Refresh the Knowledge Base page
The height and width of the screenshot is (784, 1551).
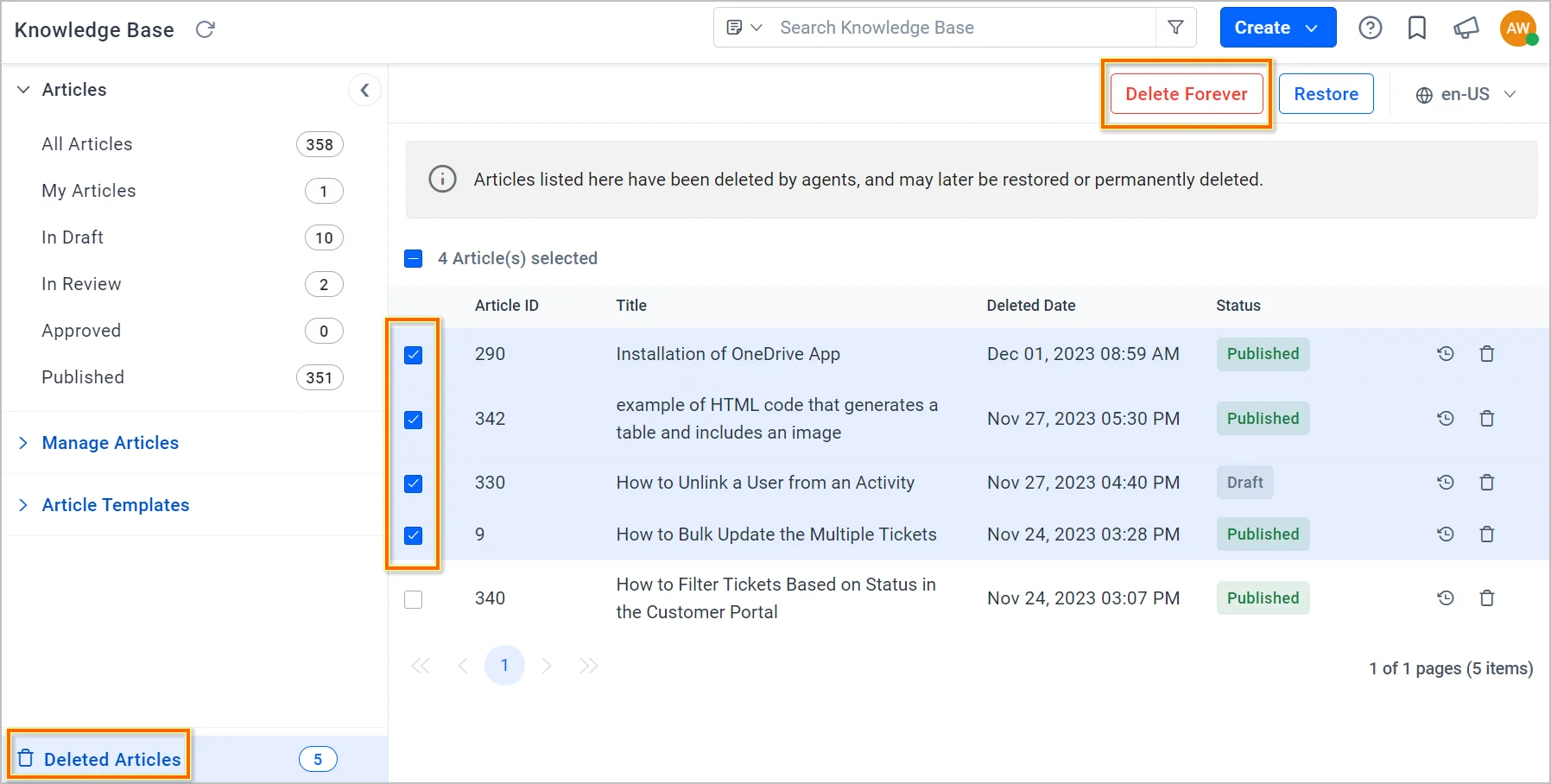point(205,29)
